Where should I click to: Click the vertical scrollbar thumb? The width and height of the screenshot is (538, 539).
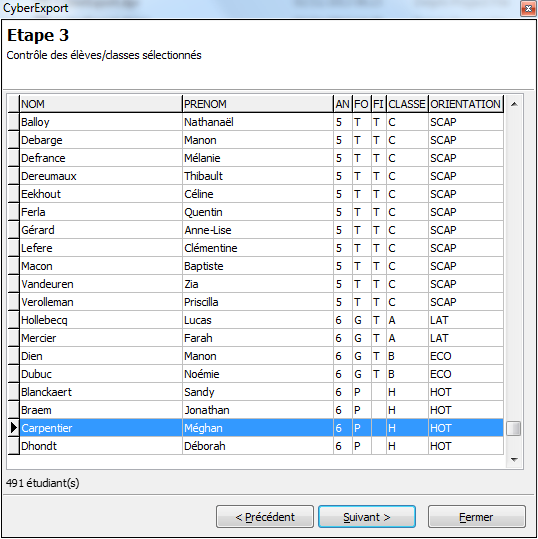[514, 428]
